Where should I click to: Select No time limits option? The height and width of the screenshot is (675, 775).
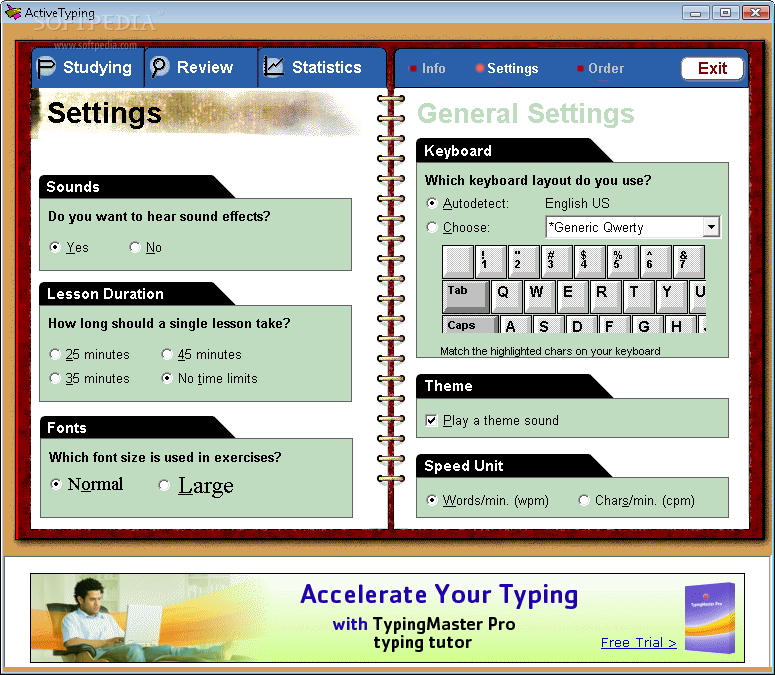[210, 379]
